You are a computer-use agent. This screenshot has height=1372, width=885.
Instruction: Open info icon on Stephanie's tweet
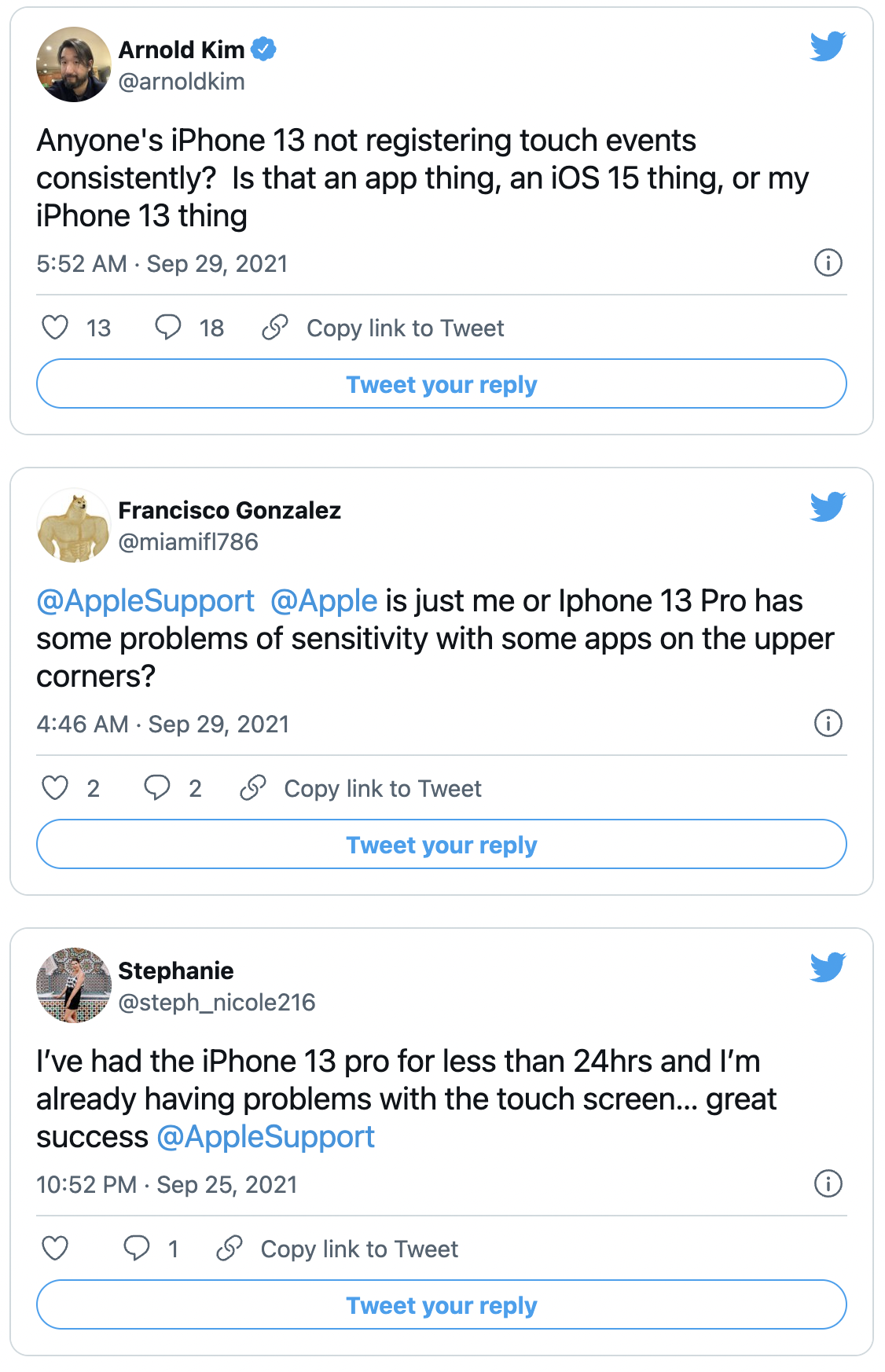coord(828,1183)
